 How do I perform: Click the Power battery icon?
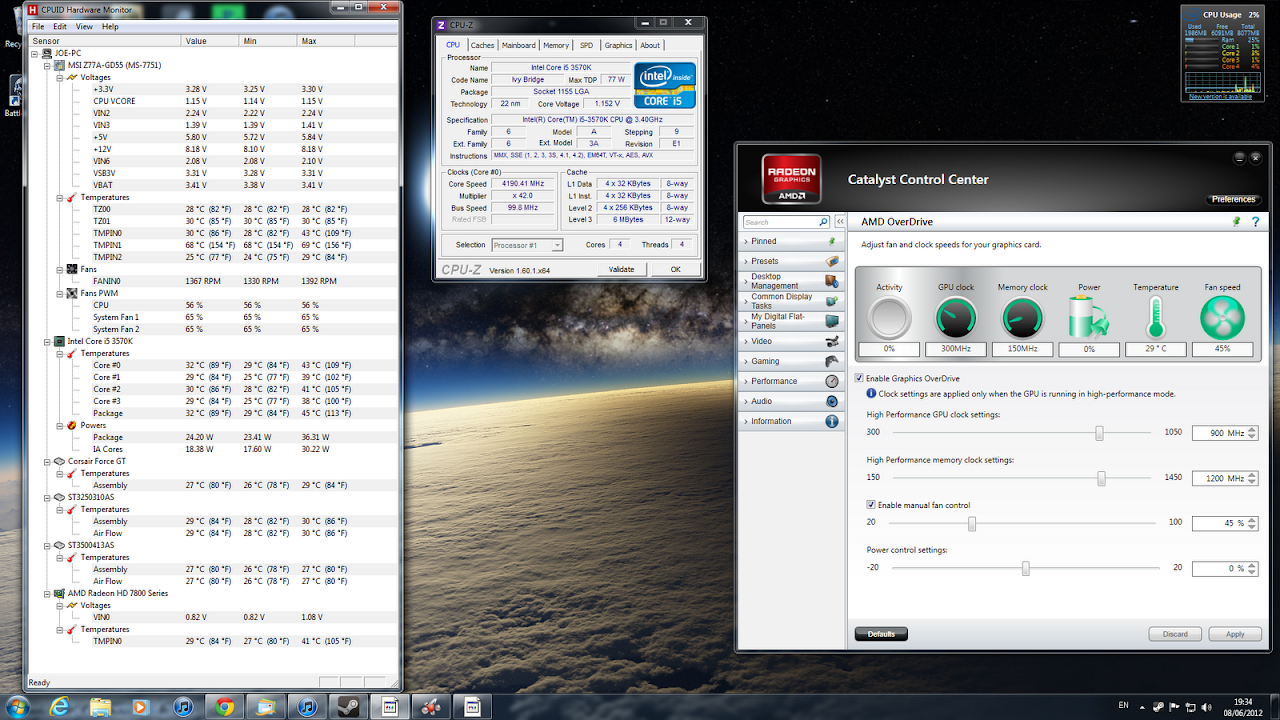point(1089,318)
